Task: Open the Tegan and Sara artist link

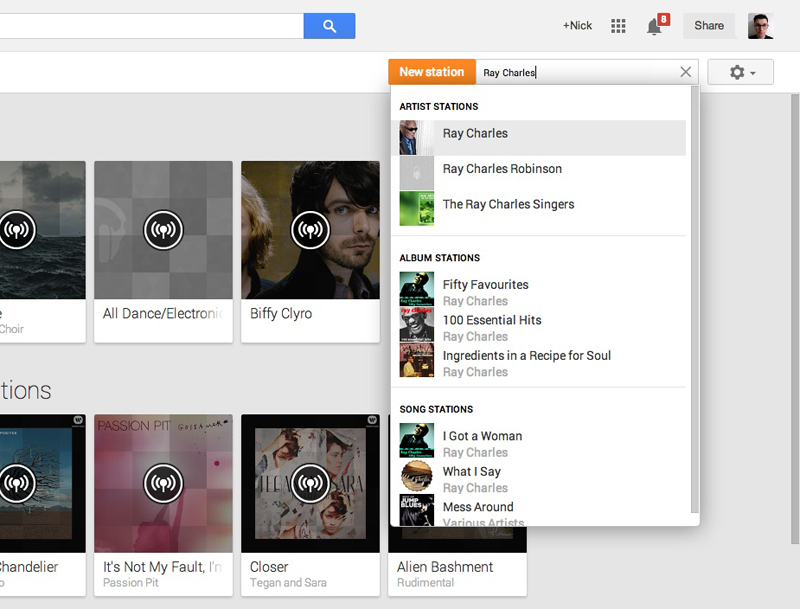Action: (x=288, y=582)
